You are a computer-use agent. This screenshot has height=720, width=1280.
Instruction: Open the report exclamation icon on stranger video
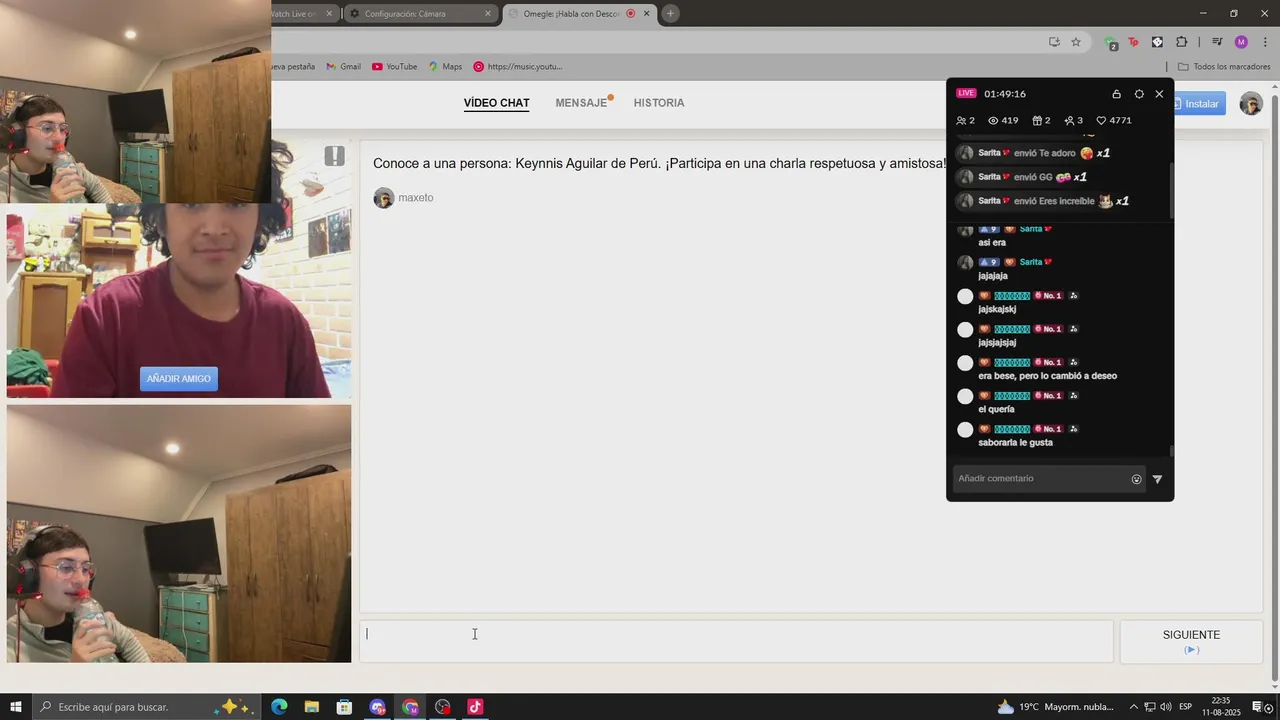334,156
